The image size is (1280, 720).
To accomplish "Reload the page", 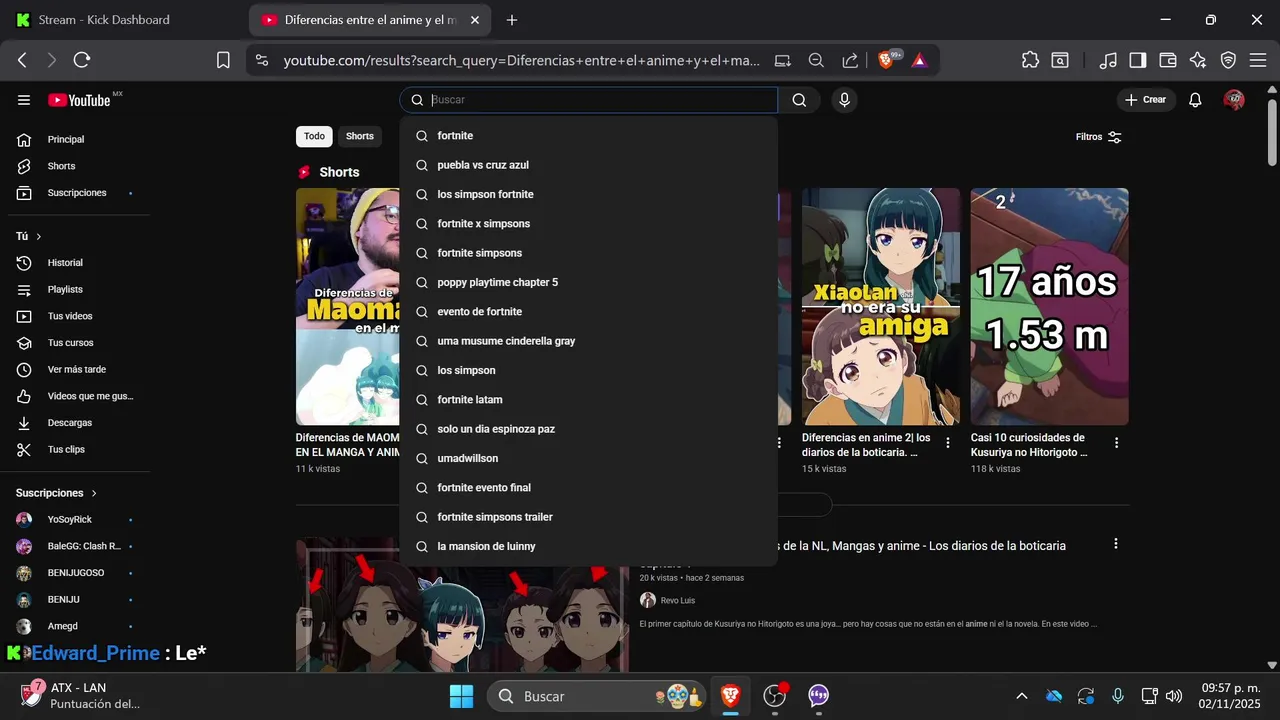I will click(82, 60).
